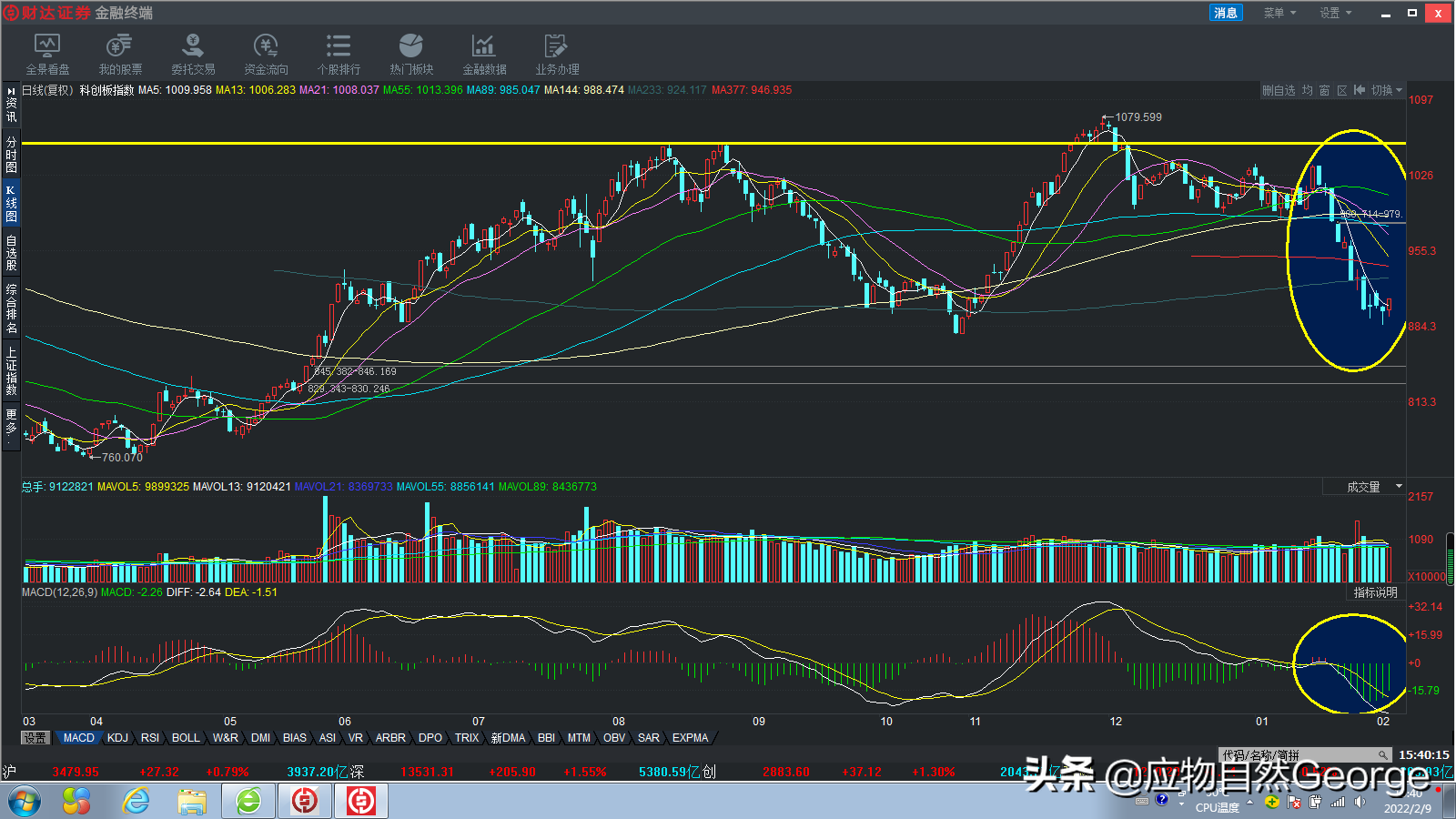This screenshot has width=1456, height=819.
Task: Click the search magnifier in code box
Action: coord(1382,755)
